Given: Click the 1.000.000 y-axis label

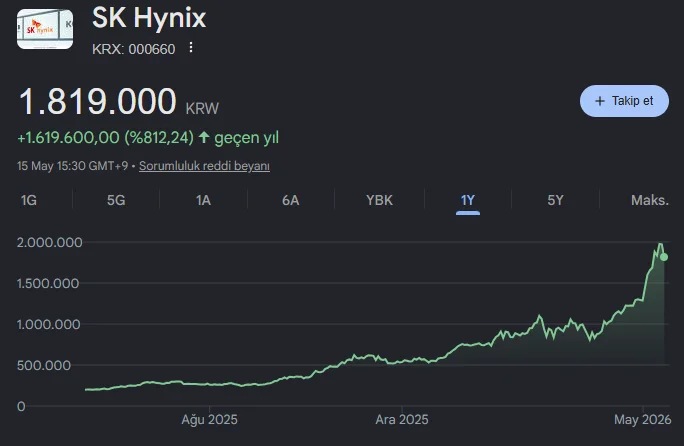Looking at the screenshot, I should click(48, 324).
